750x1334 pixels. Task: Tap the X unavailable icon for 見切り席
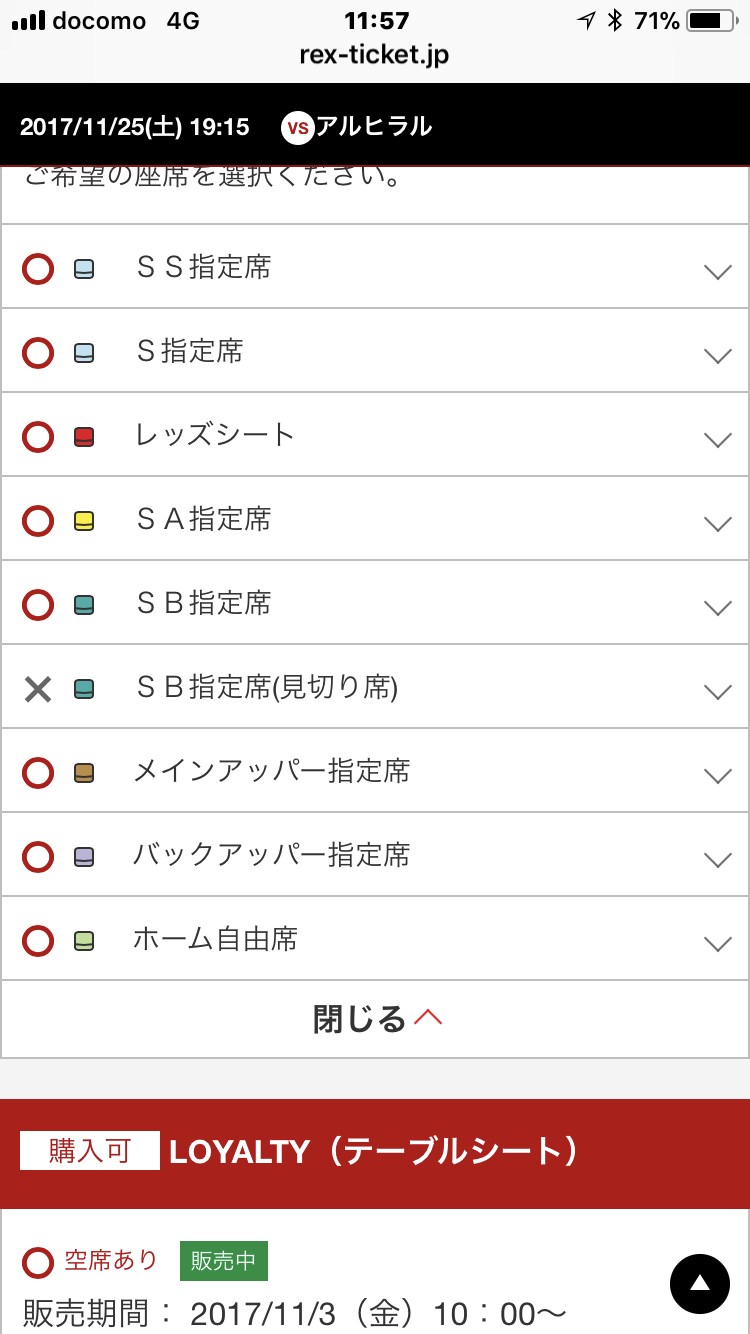pyautogui.click(x=38, y=689)
